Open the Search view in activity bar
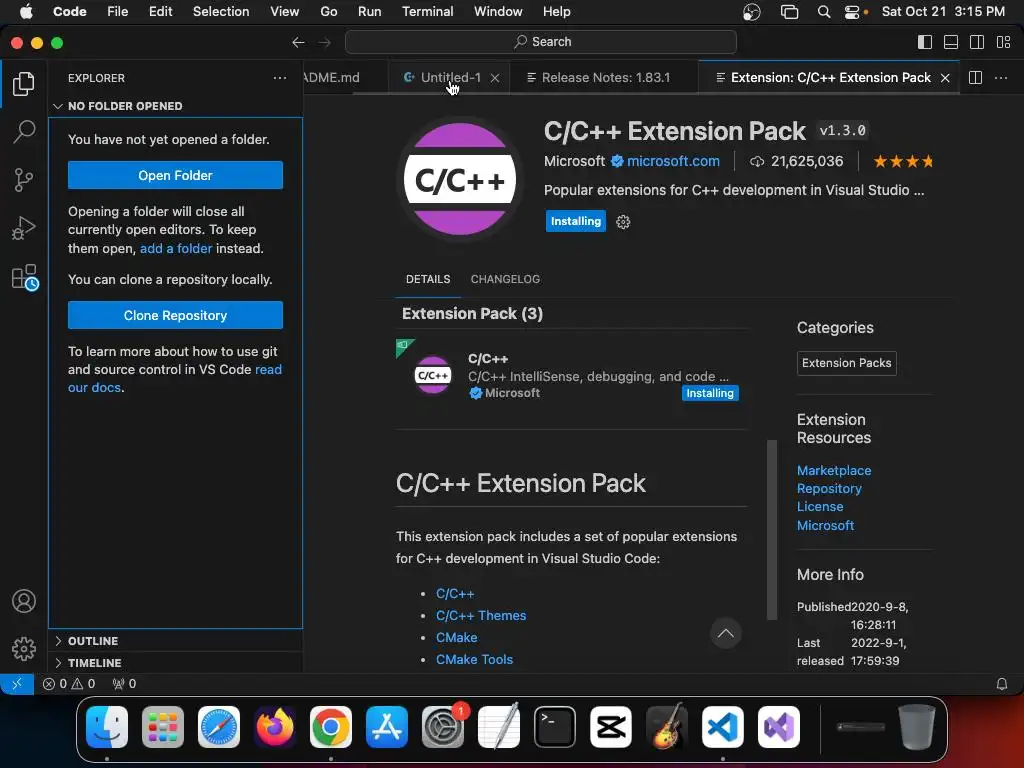Image resolution: width=1024 pixels, height=768 pixels. point(24,131)
